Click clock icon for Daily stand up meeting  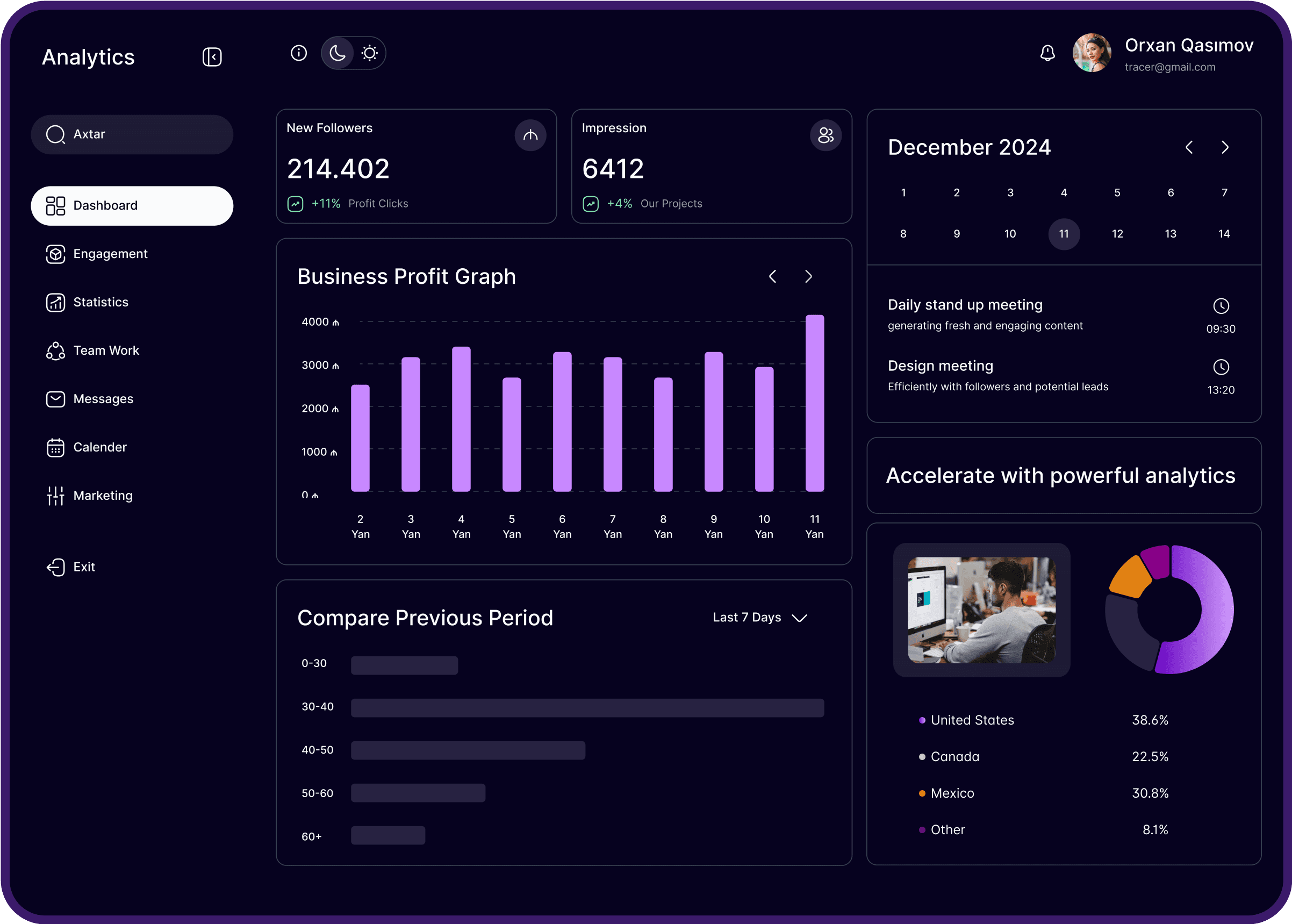pos(1221,306)
